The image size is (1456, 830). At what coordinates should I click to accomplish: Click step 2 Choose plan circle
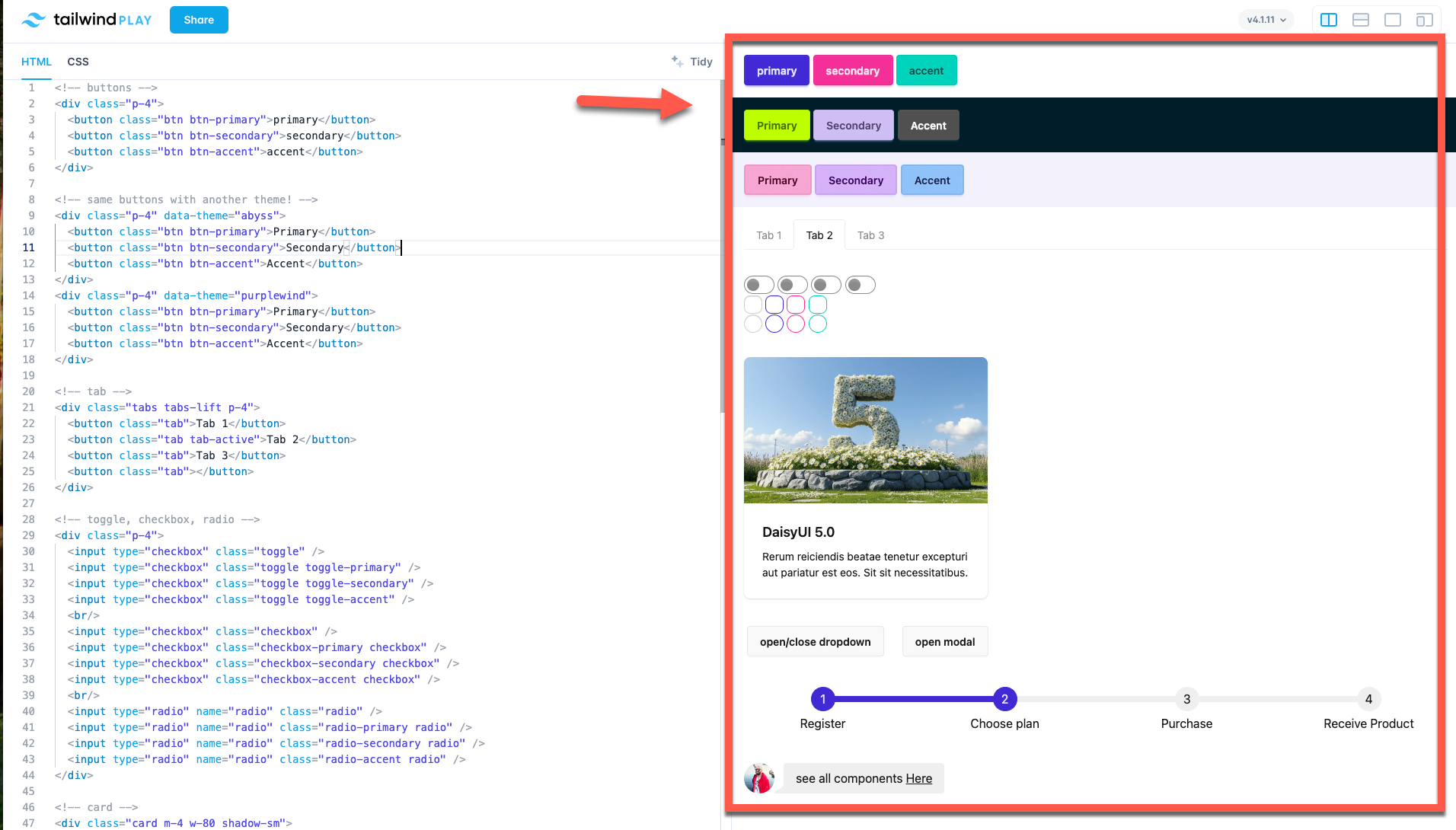click(1004, 699)
